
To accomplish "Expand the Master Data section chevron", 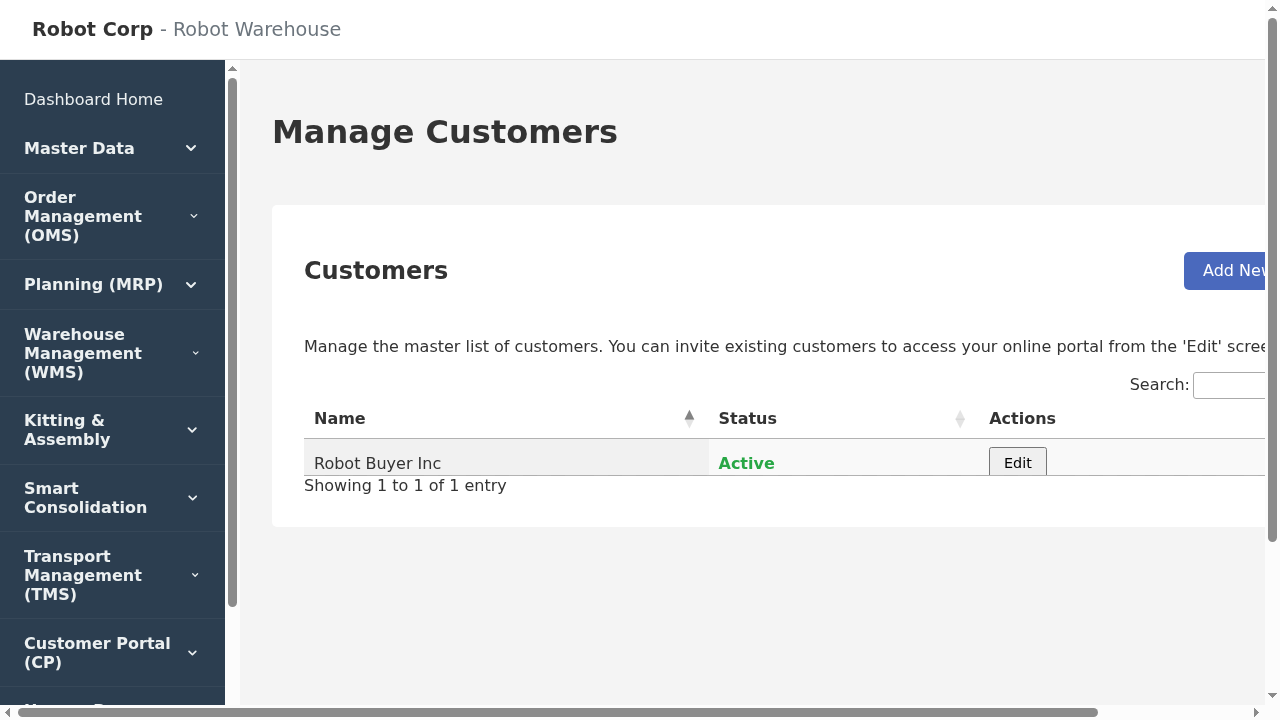I will point(191,148).
